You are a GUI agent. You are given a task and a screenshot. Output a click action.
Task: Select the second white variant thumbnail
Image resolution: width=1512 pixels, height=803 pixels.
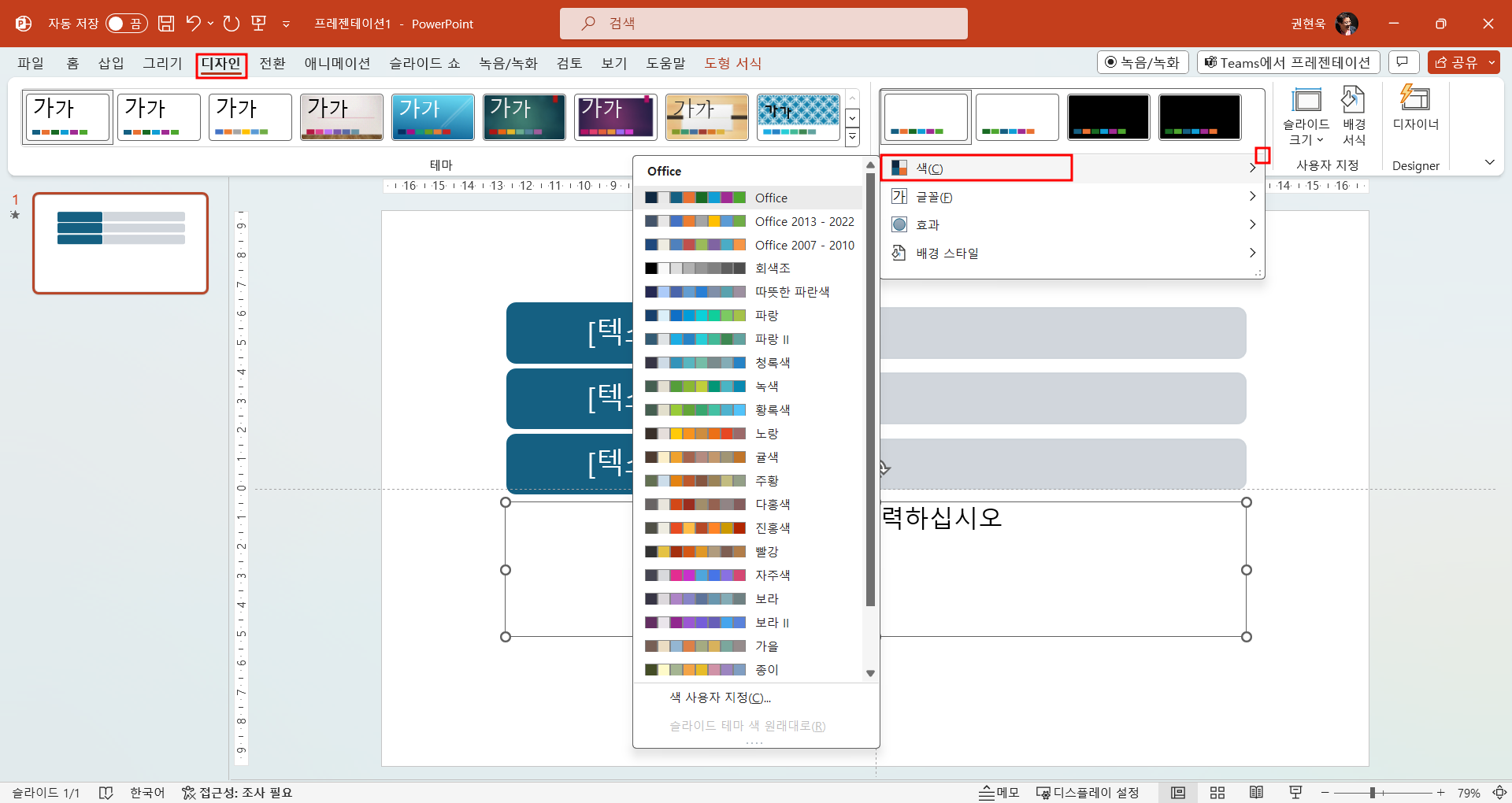point(1017,117)
